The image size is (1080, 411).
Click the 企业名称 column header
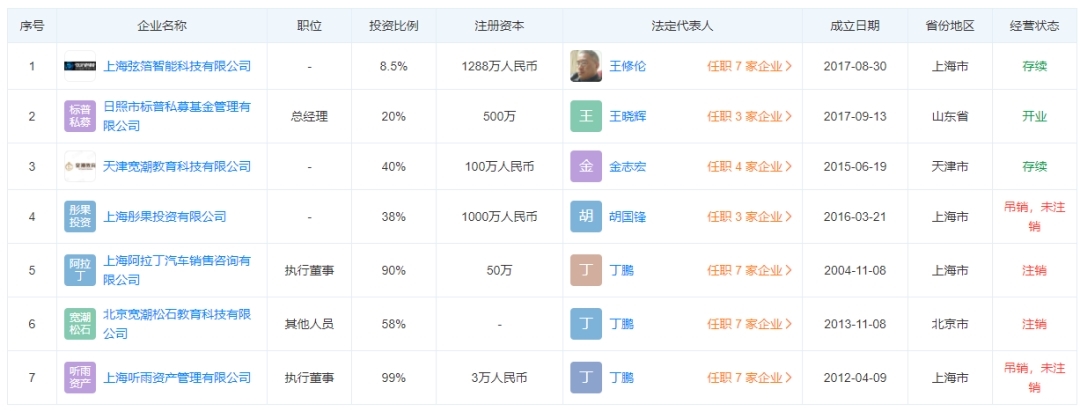[162, 25]
